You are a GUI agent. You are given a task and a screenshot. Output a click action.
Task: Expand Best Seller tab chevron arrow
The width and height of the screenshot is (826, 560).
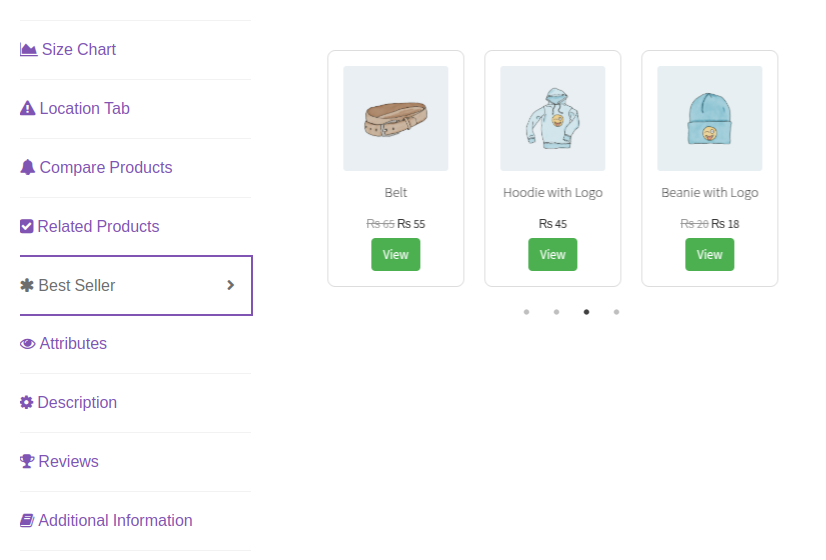click(231, 285)
